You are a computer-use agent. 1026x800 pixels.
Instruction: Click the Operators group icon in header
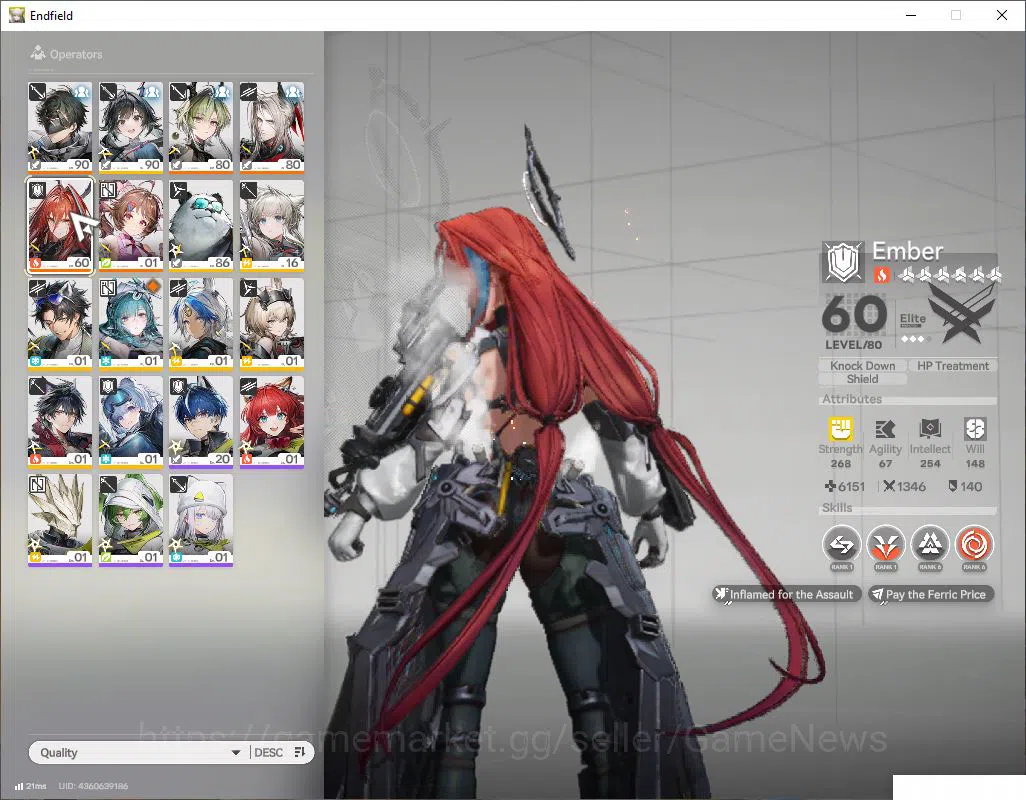pyautogui.click(x=38, y=53)
